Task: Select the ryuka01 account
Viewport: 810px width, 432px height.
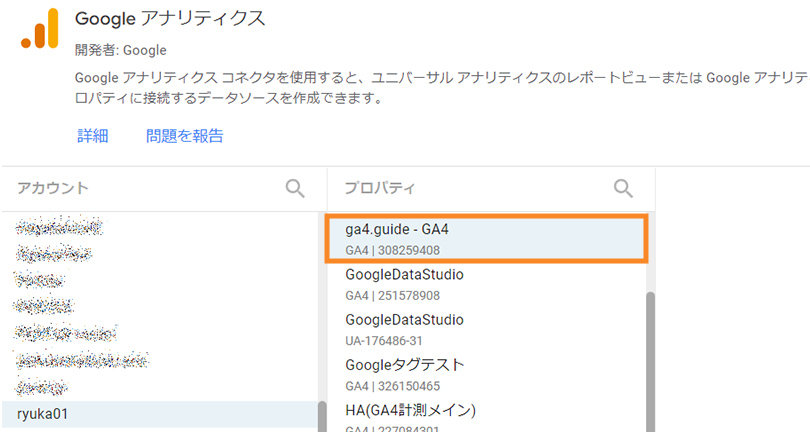Action: [160, 414]
